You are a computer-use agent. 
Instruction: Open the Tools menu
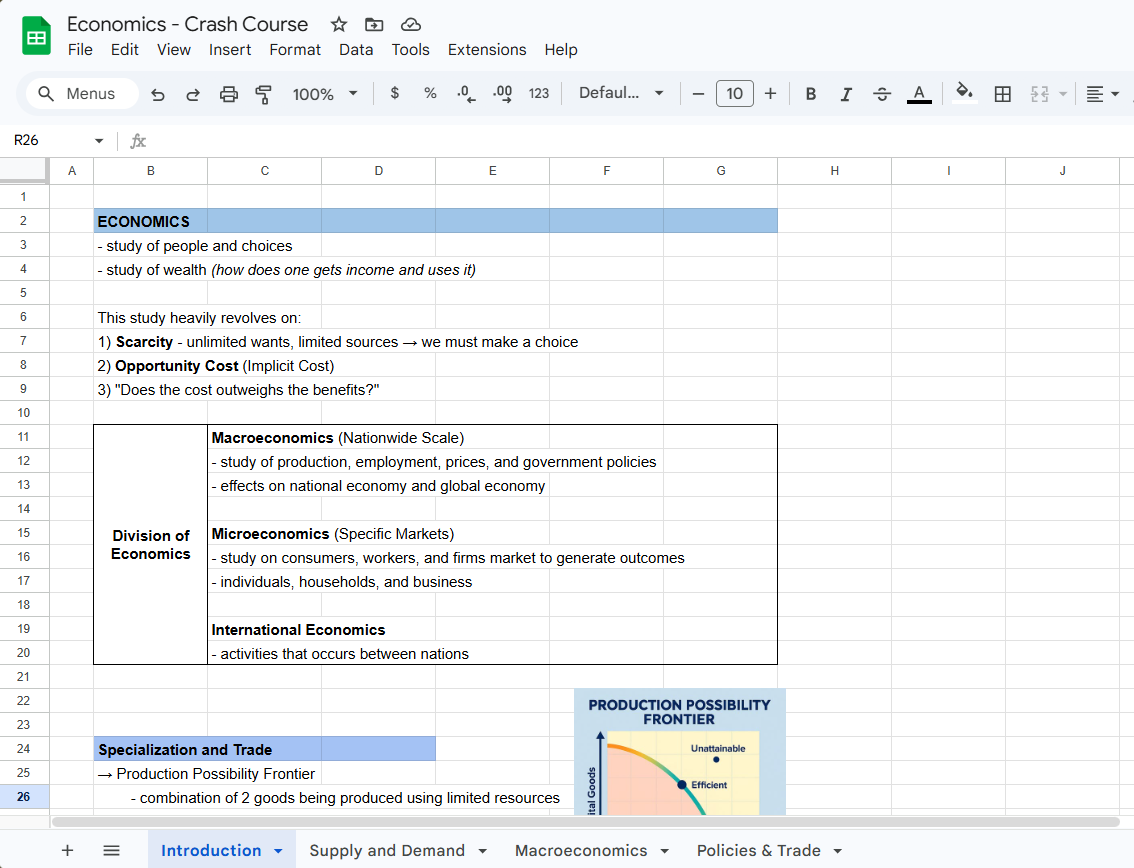pyautogui.click(x=410, y=50)
